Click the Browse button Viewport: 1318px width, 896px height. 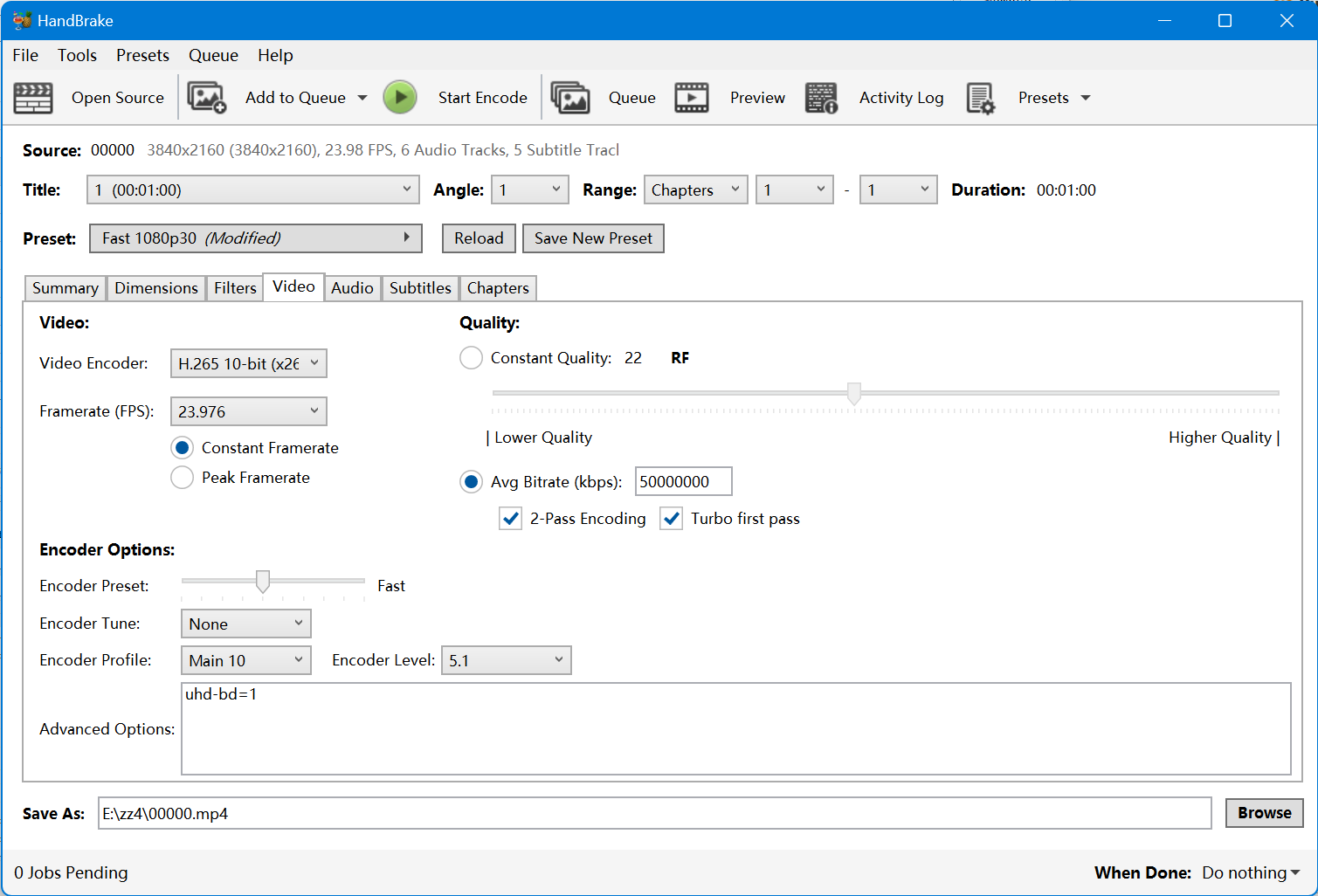[1264, 813]
